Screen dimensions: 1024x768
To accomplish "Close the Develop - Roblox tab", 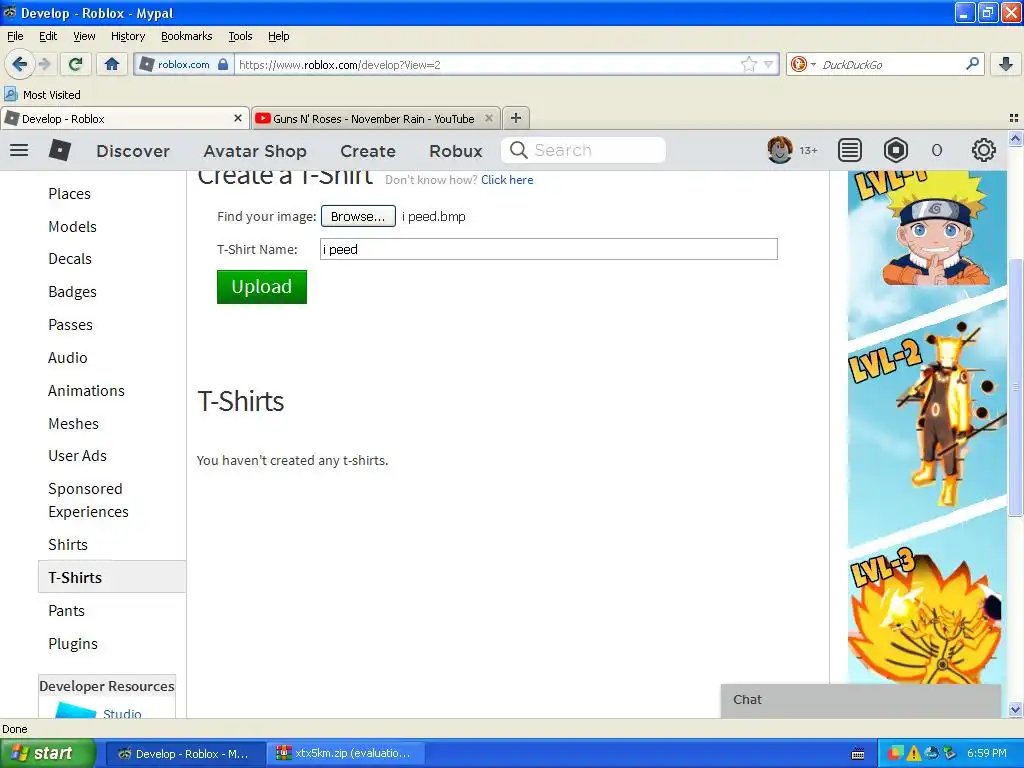I will point(238,118).
